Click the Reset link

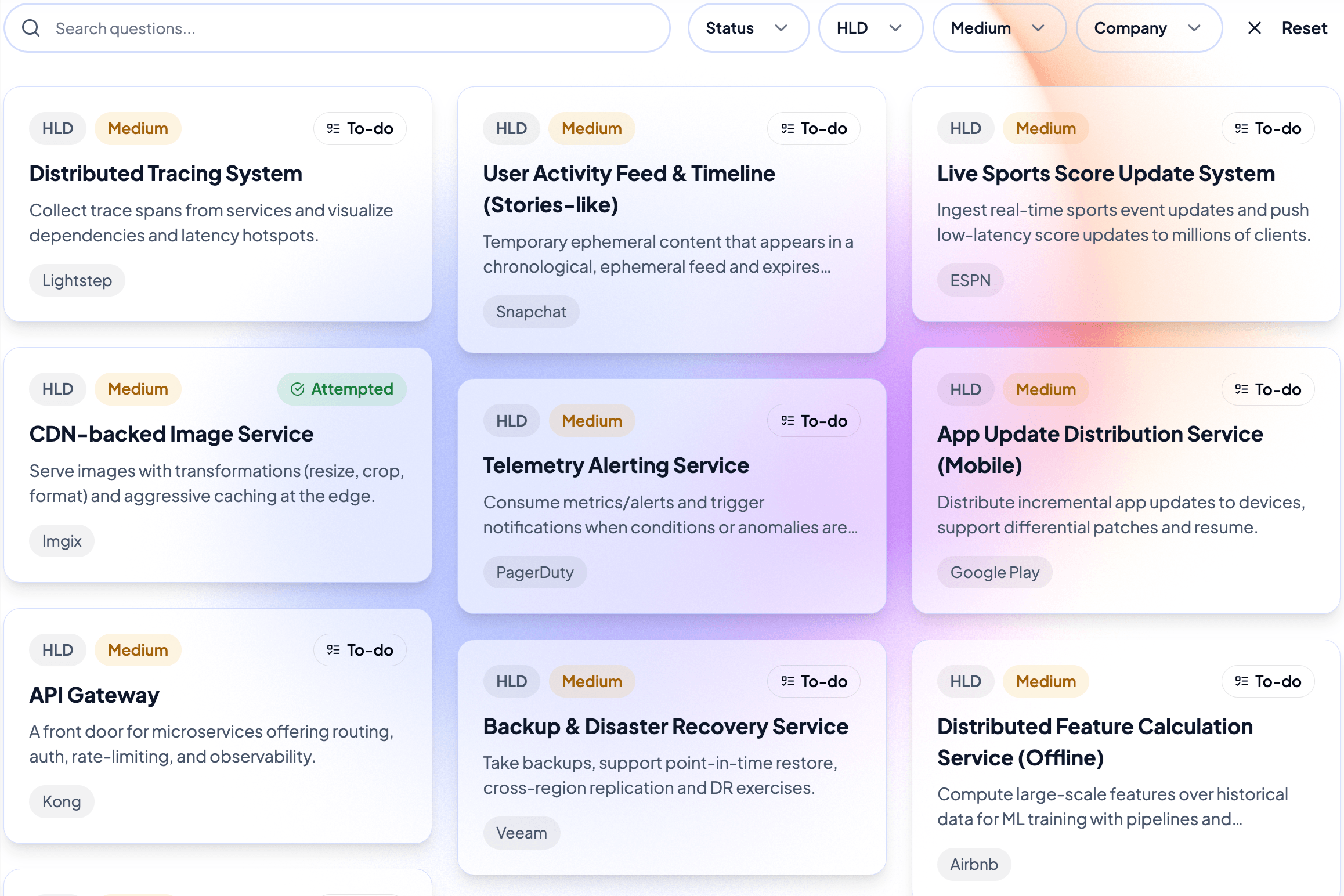point(1304,28)
